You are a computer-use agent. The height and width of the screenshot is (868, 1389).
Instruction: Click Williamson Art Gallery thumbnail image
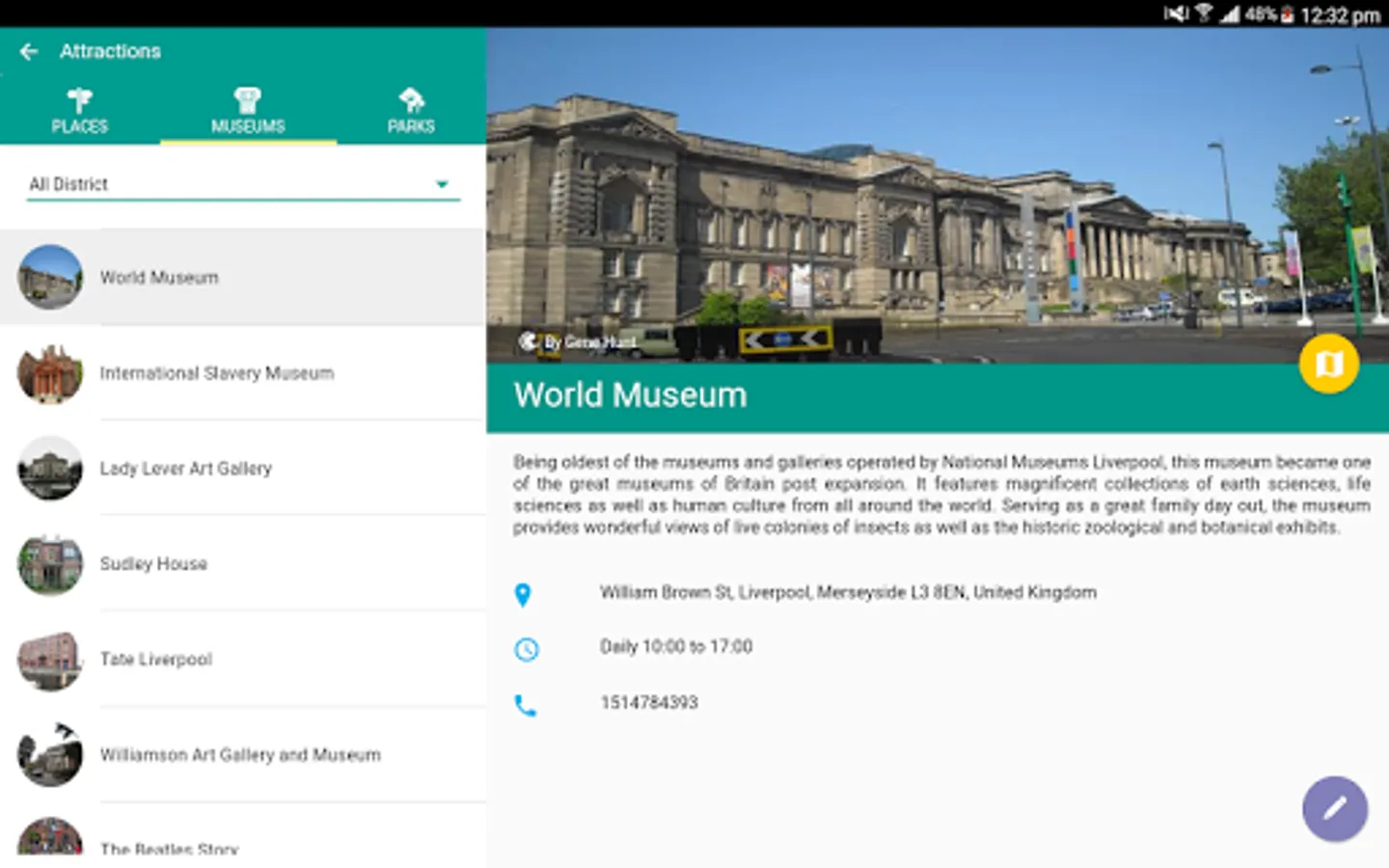50,755
